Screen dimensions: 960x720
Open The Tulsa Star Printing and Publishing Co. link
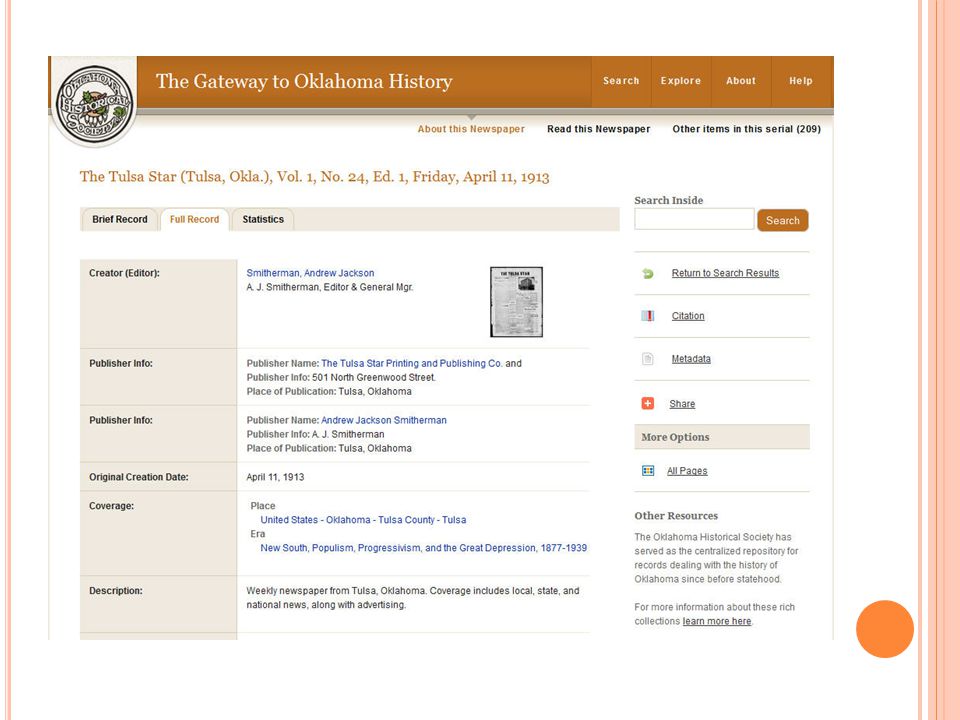tap(411, 363)
